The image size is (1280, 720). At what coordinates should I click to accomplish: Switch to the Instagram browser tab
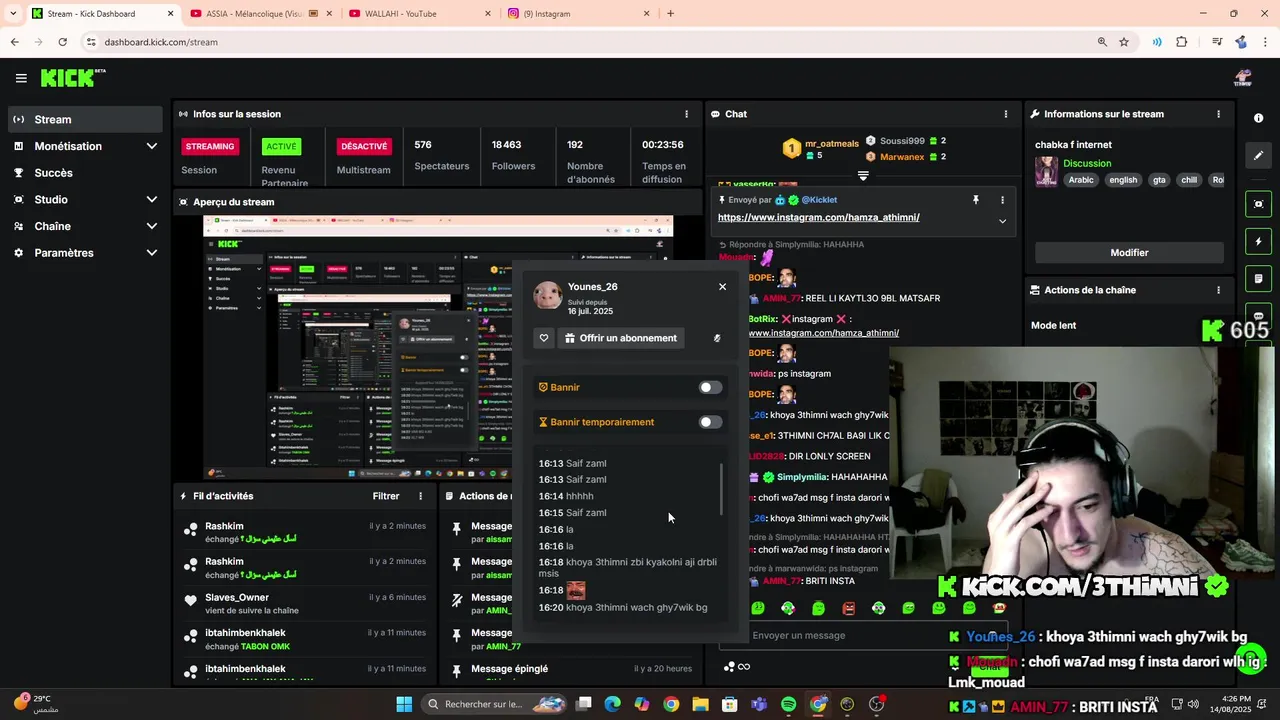578,14
